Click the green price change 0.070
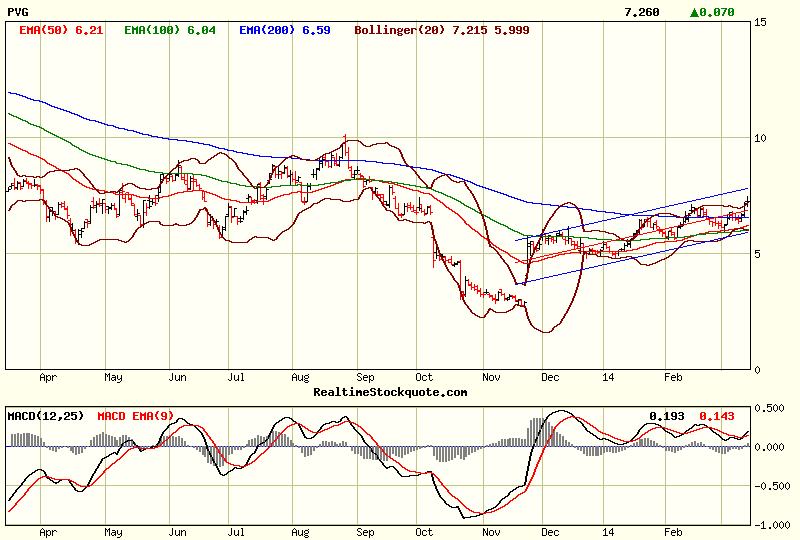This screenshot has height=540, width=800. click(712, 12)
